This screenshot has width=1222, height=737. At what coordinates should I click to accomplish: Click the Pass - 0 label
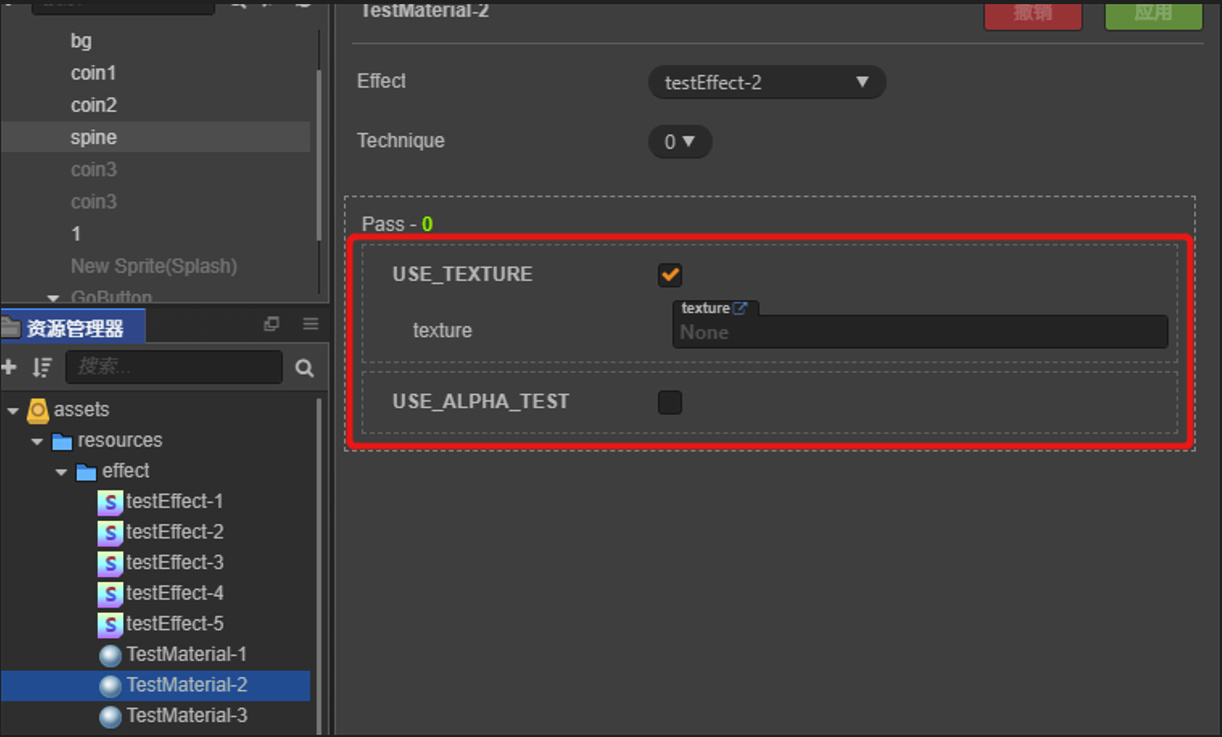pos(397,224)
